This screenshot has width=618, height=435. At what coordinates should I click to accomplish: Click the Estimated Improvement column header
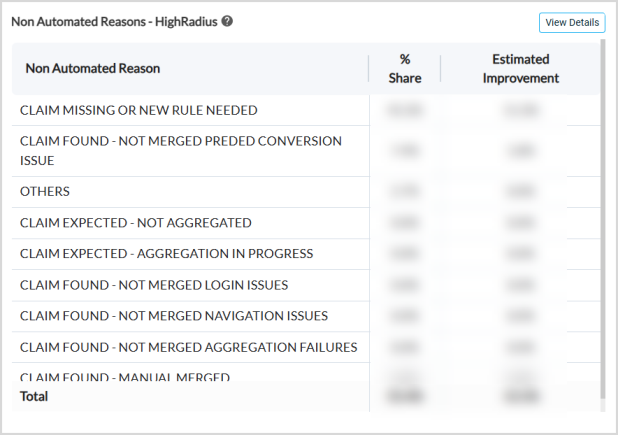520,69
